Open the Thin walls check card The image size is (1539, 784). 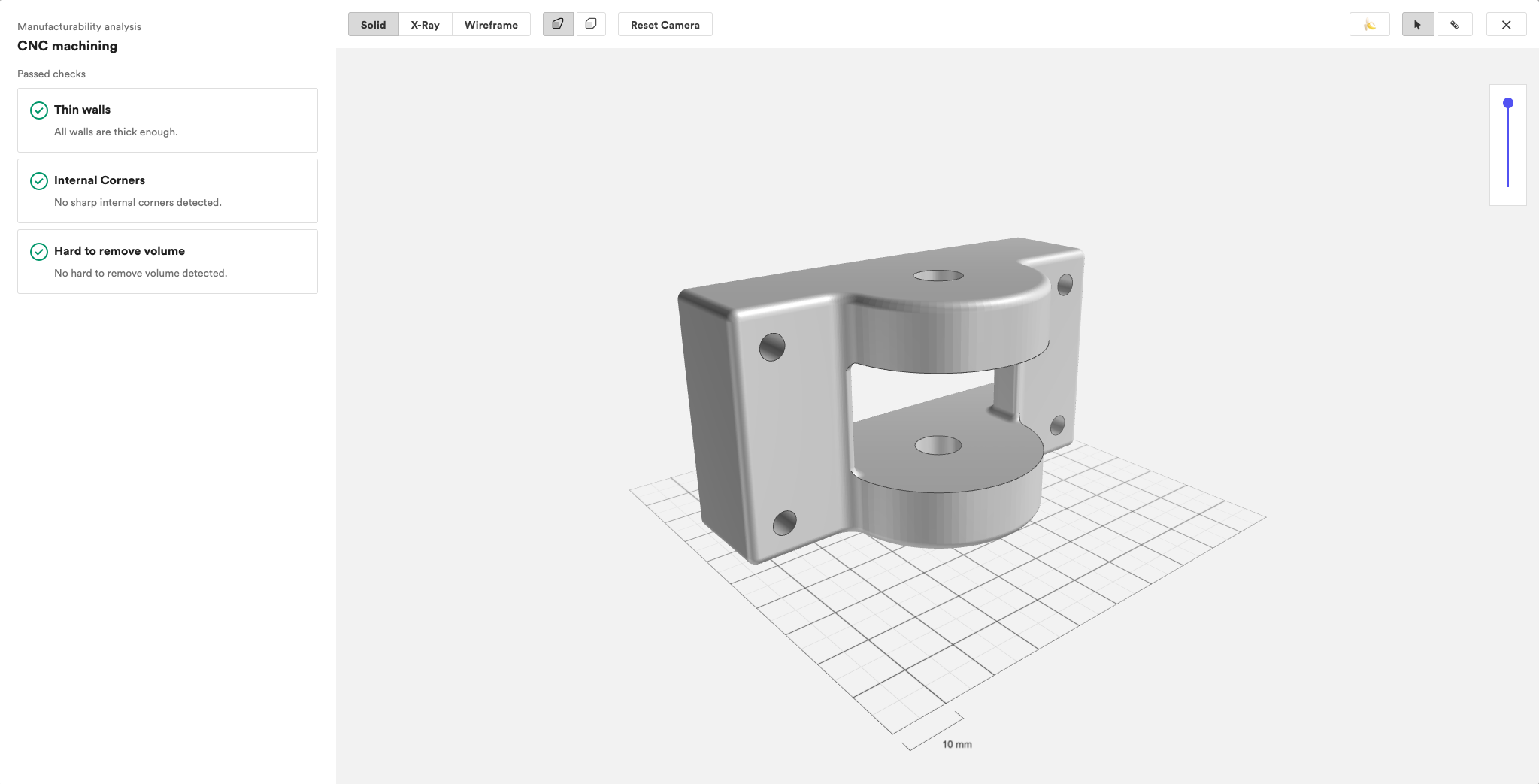168,120
